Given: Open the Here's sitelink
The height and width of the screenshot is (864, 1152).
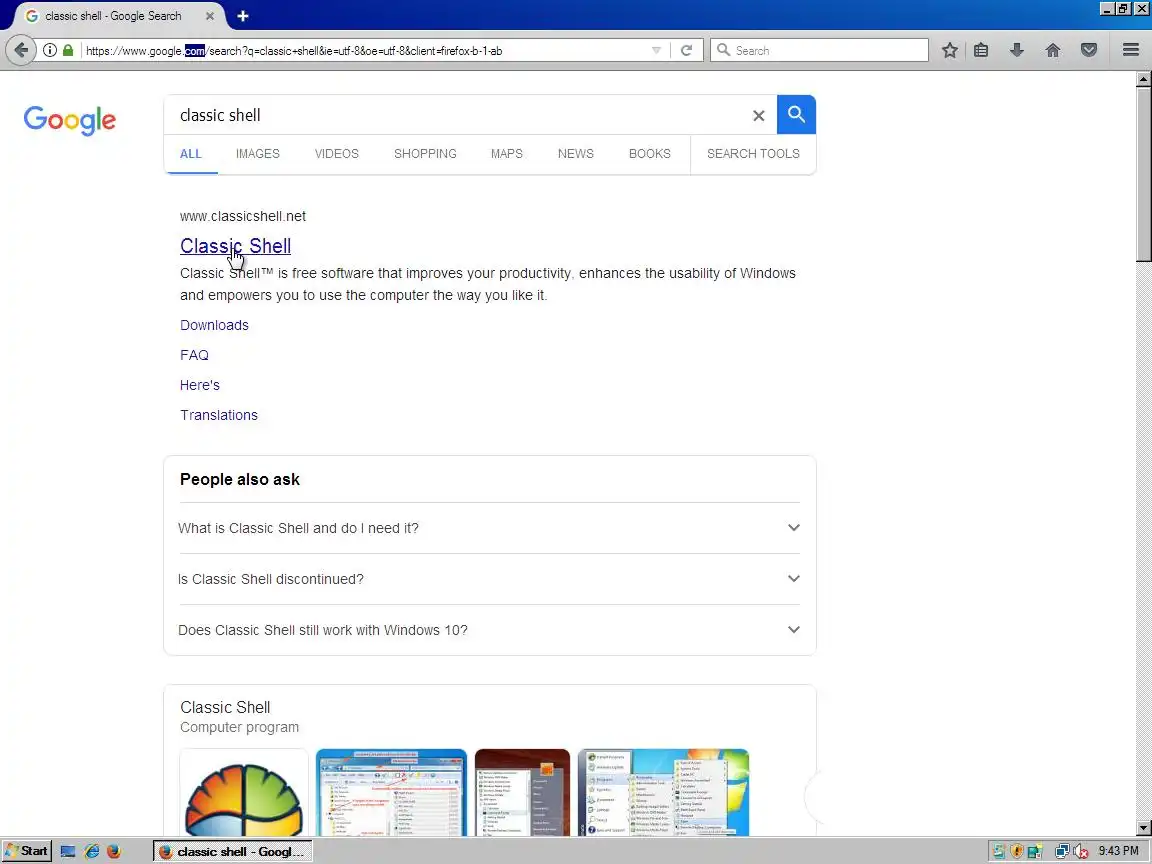Looking at the screenshot, I should (200, 385).
